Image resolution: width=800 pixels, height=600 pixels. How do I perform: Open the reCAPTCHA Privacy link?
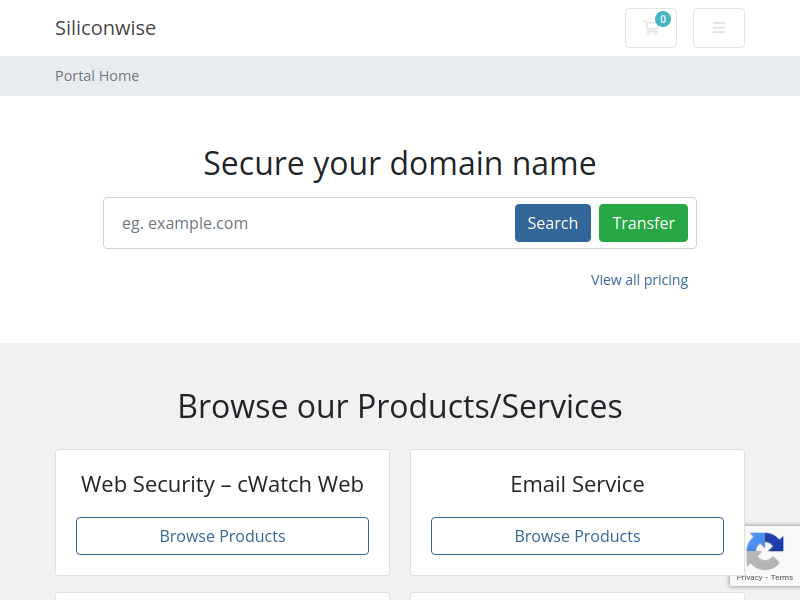tap(749, 578)
